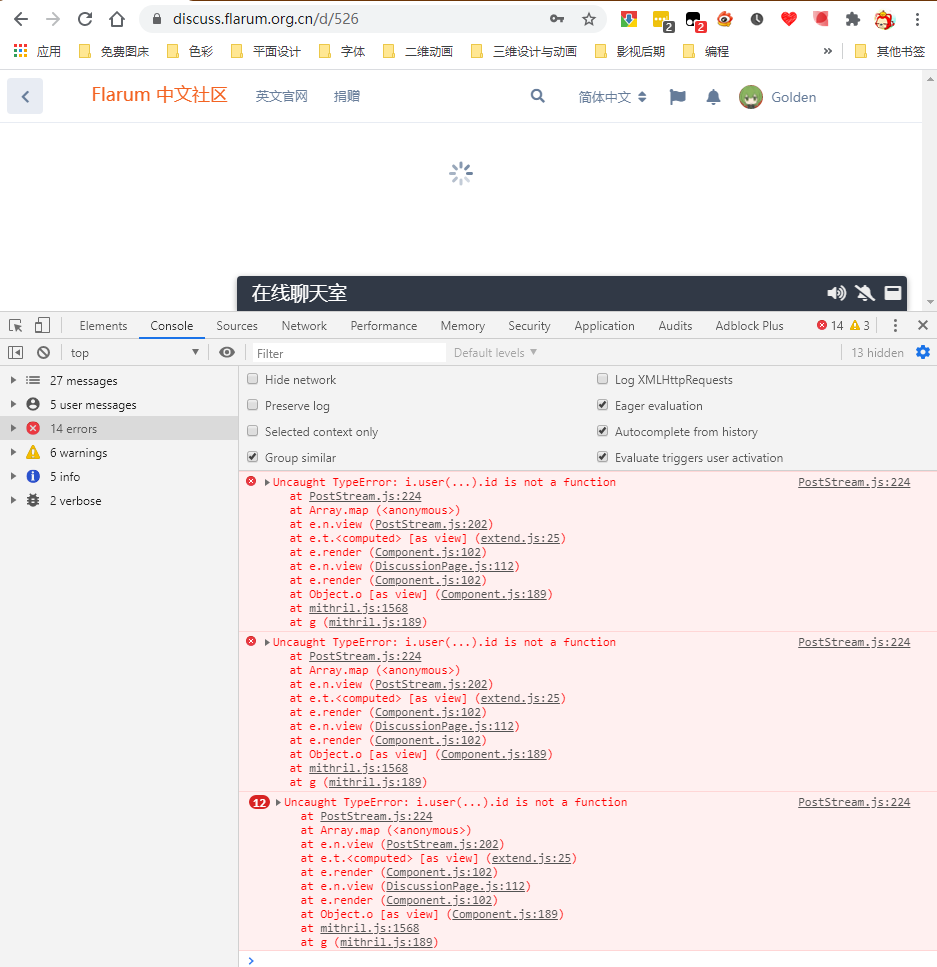Expand the 14 errors group
This screenshot has height=967, width=937.
(x=13, y=428)
